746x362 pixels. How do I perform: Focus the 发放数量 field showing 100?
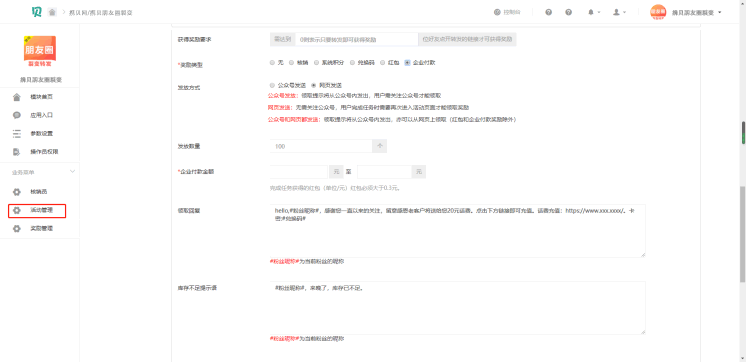pos(322,146)
